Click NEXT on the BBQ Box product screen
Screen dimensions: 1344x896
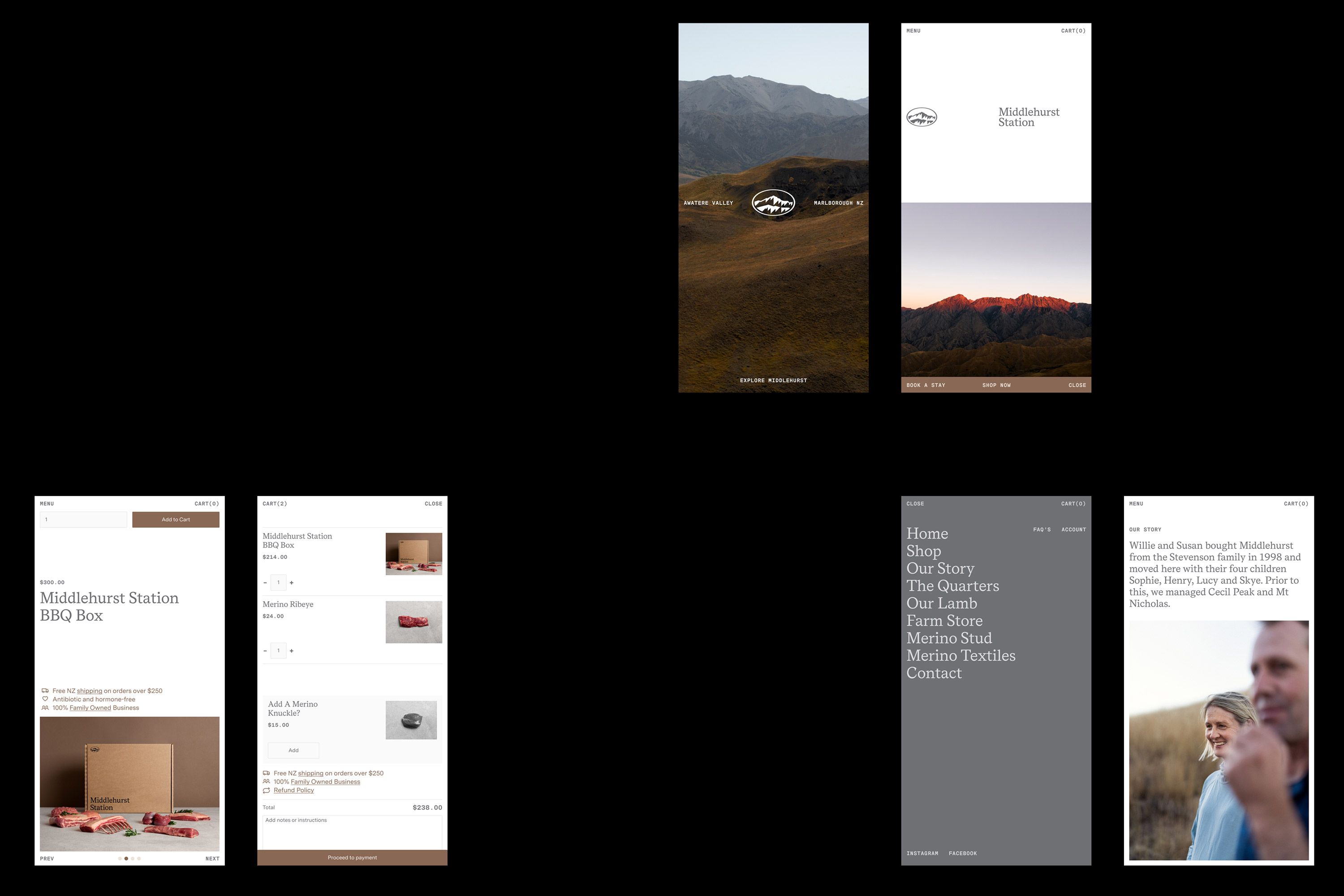pyautogui.click(x=212, y=858)
